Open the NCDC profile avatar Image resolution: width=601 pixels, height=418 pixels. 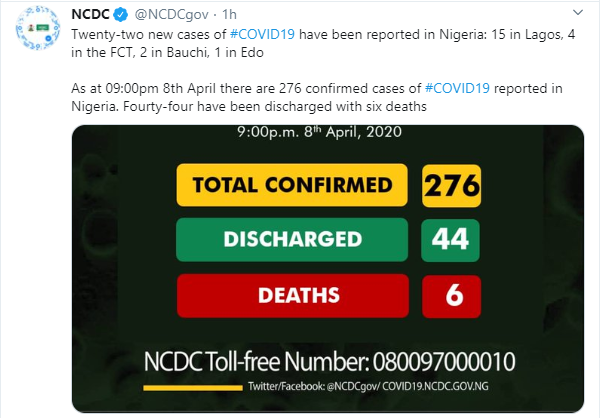pos(38,28)
